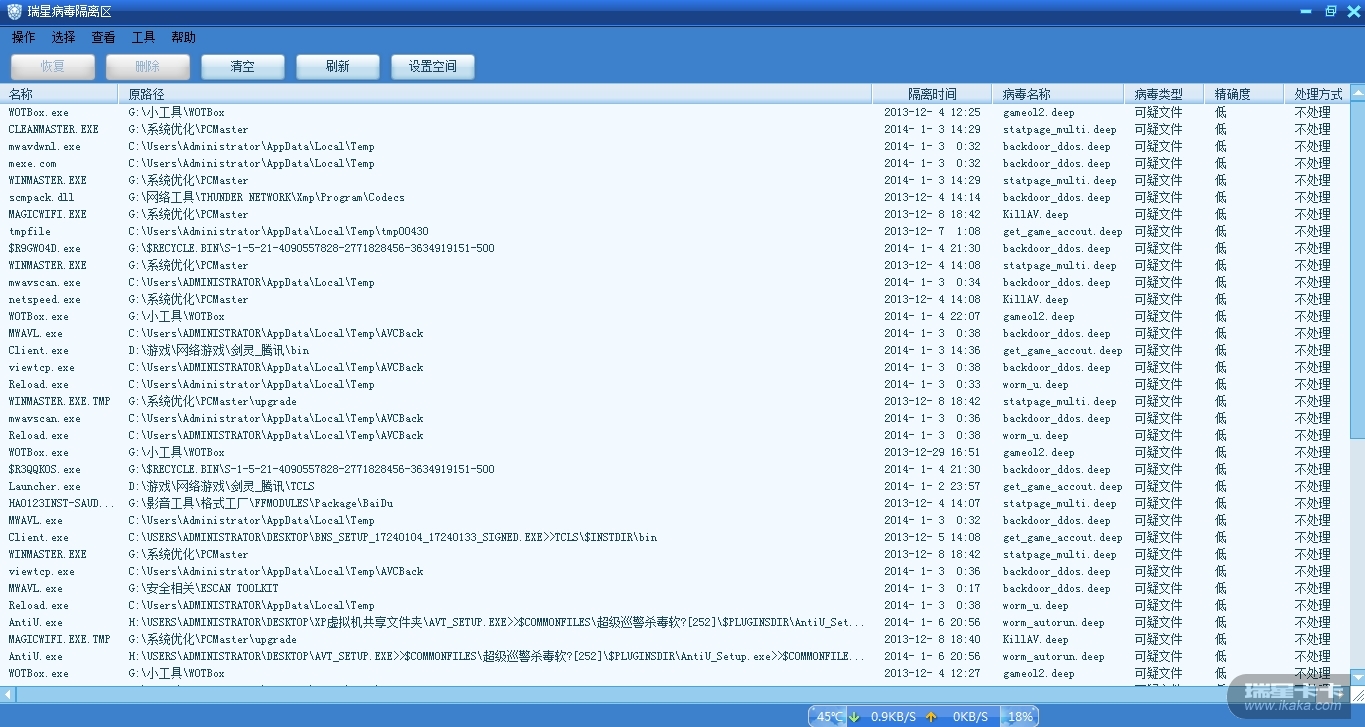
Task: Click the vertical scrollbar up arrow
Action: (1357, 93)
